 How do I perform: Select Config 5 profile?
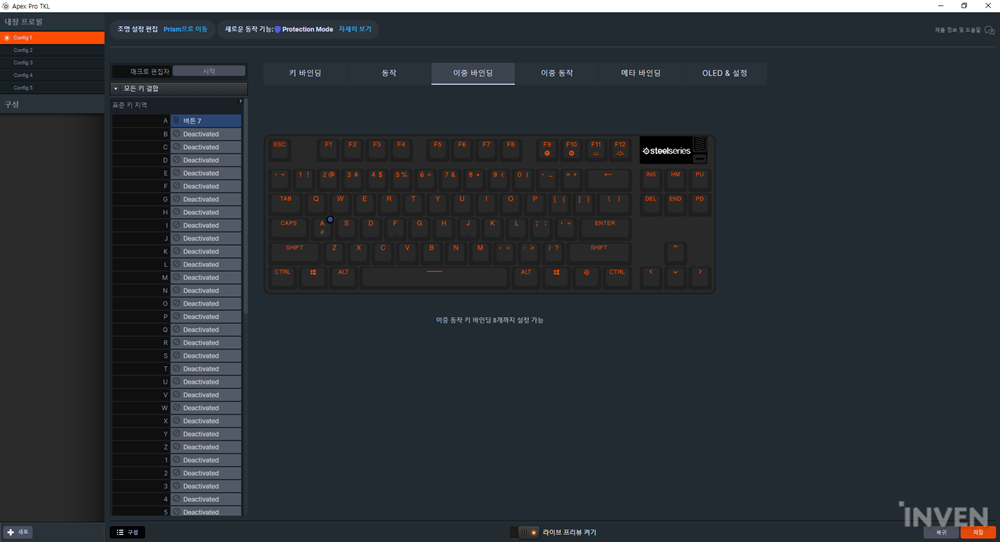pos(52,87)
